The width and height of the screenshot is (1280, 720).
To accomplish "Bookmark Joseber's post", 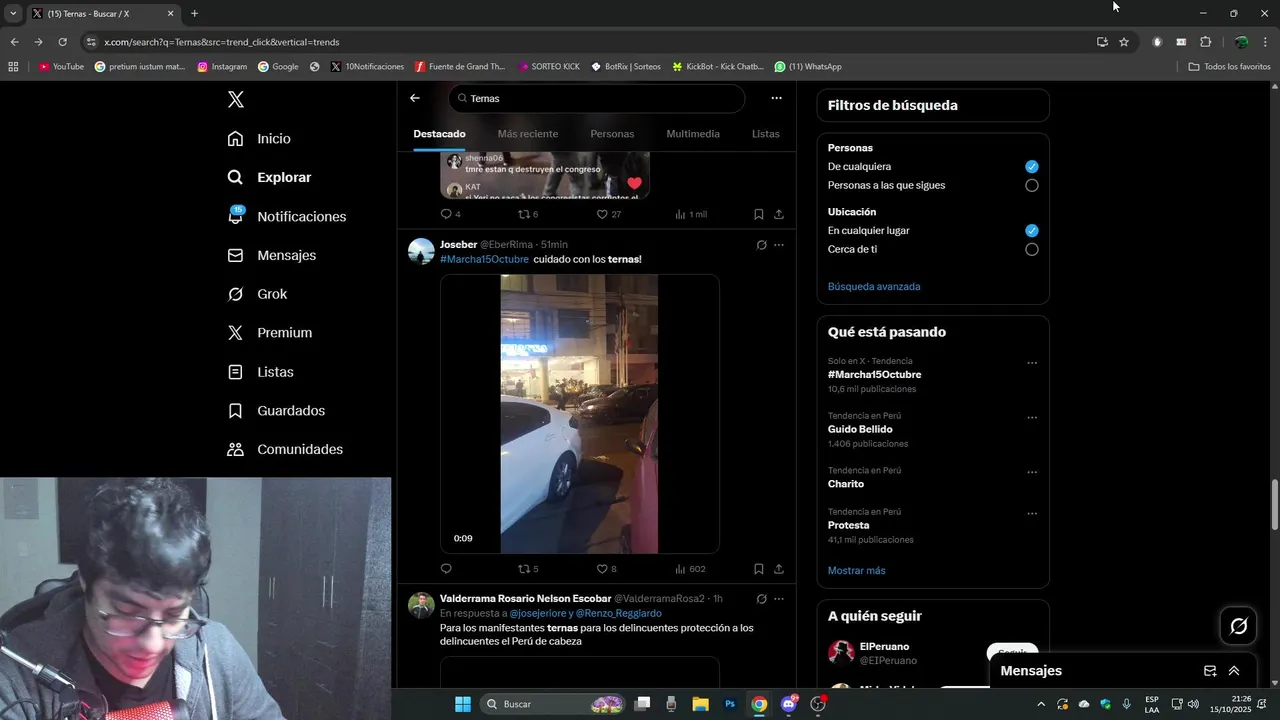I will pos(759,569).
